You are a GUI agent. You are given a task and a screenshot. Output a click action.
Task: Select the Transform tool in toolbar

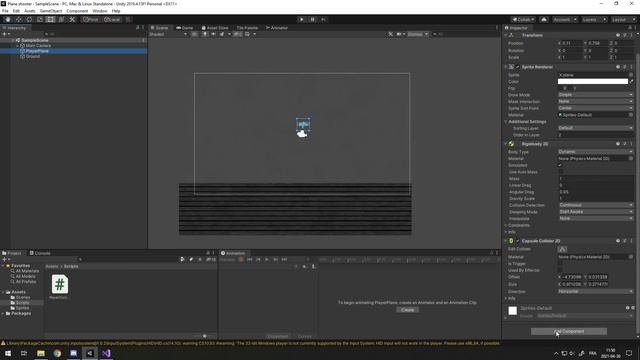tap(61, 20)
